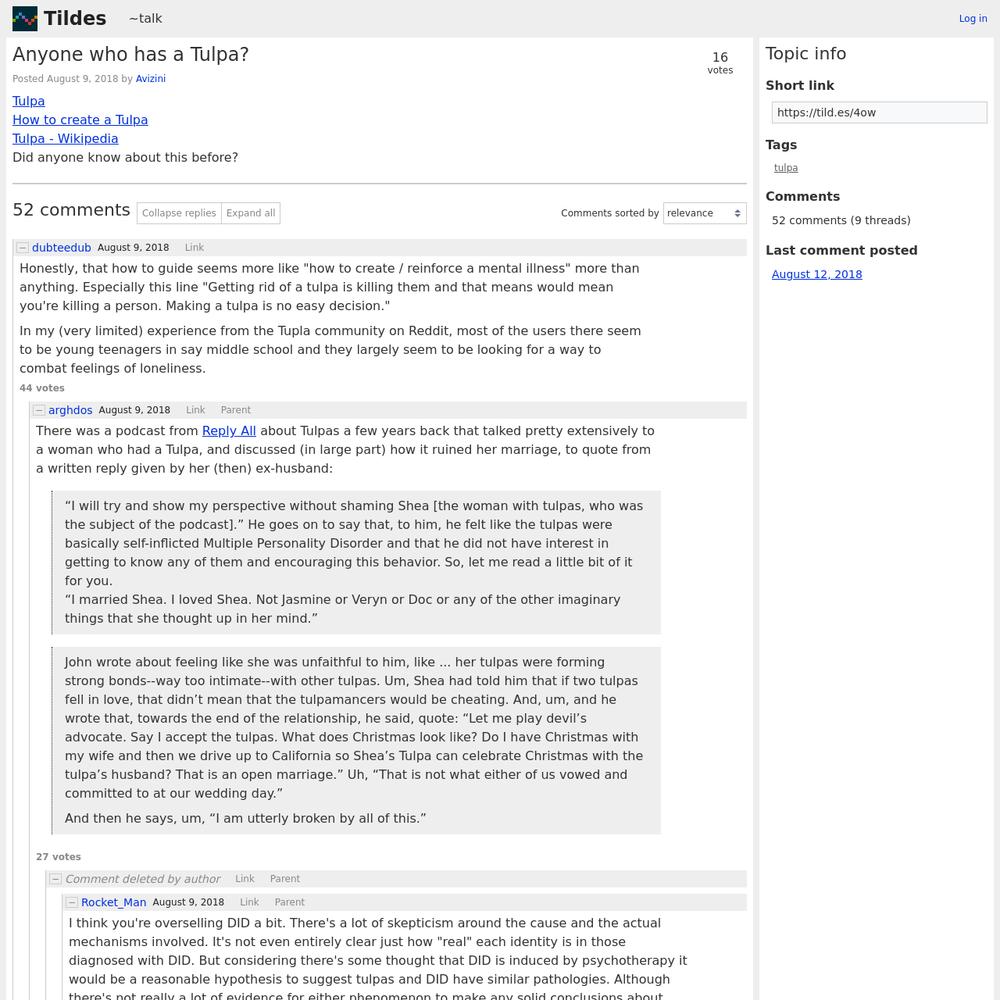This screenshot has width=1000, height=1000.
Task: Open author Avizini's profile
Action: pyautogui.click(x=151, y=78)
